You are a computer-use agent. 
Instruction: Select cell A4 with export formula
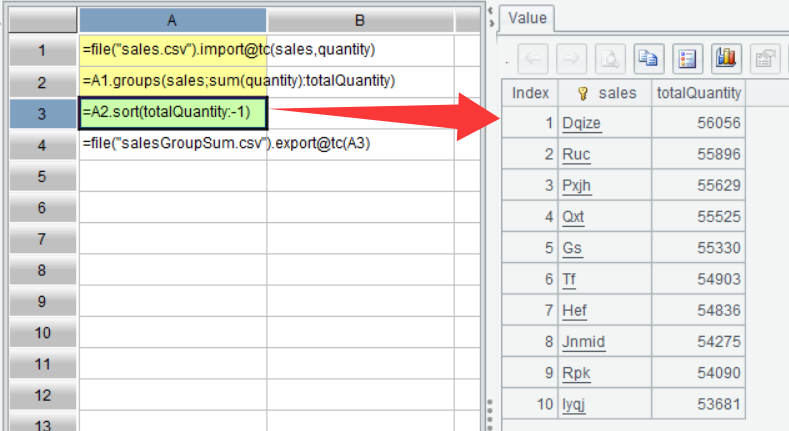coord(172,144)
